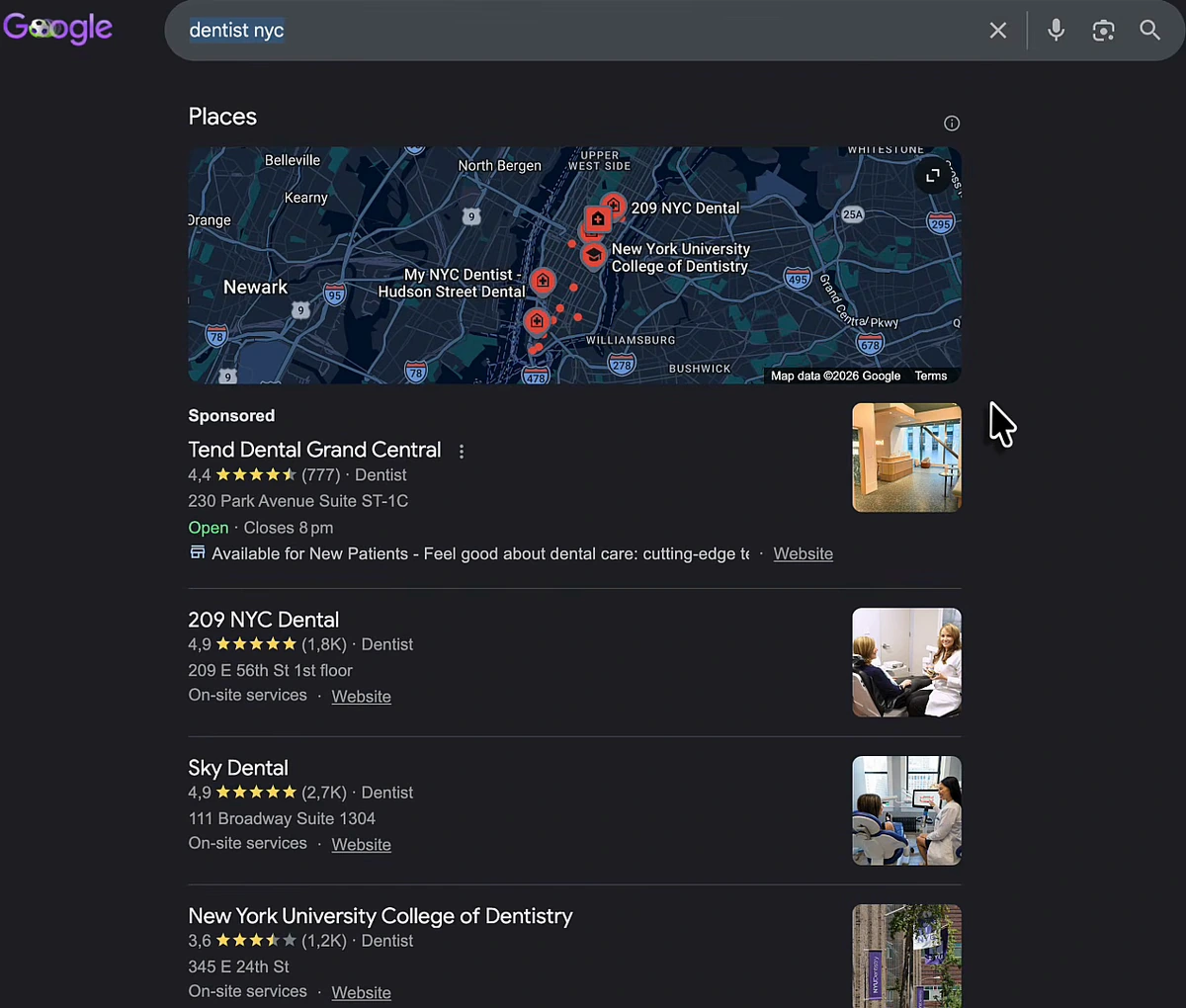Visit NYU College of Dentistry Website link
This screenshot has height=1008, width=1186.
(361, 993)
